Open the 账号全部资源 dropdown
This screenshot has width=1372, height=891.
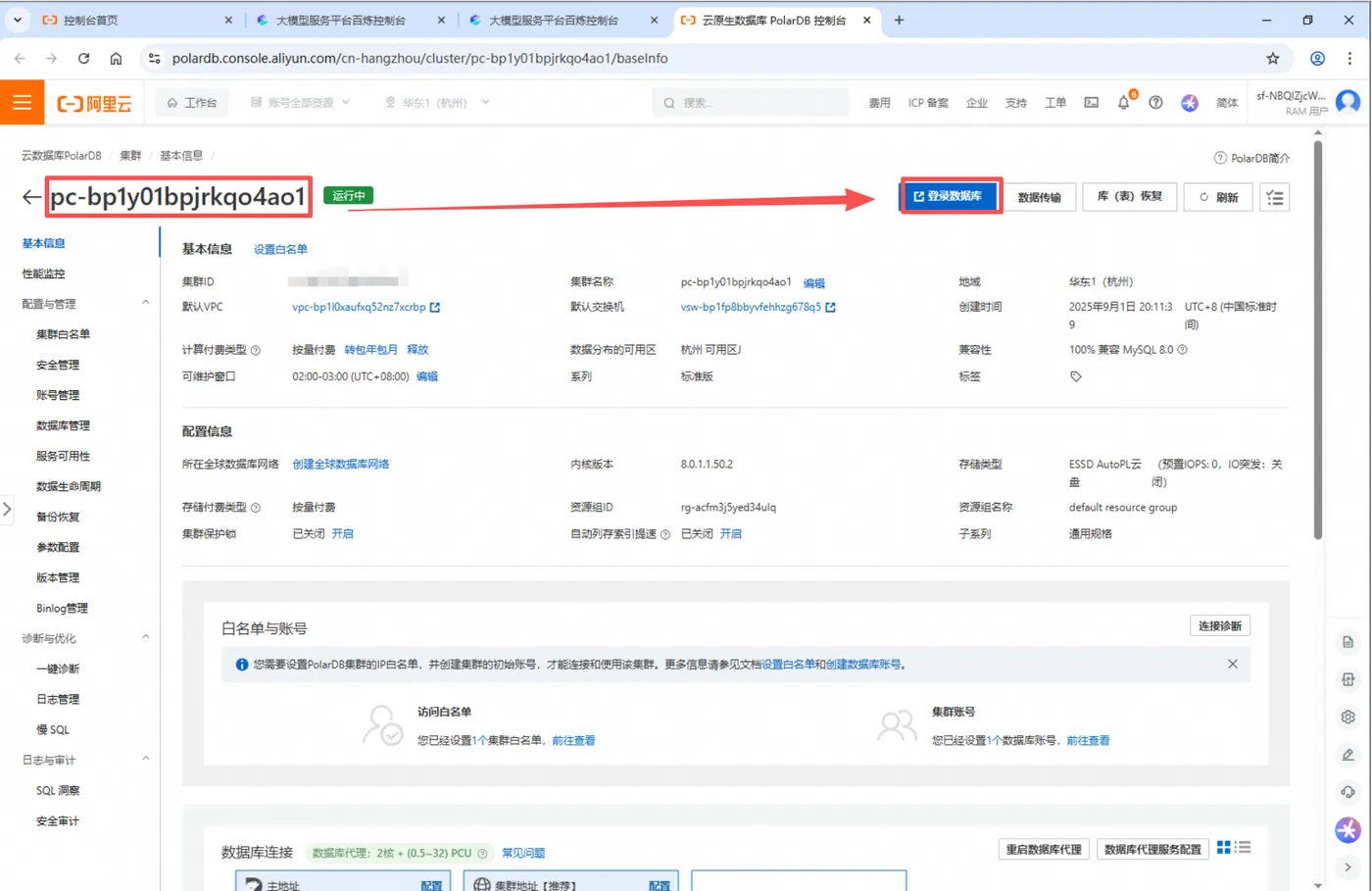click(x=300, y=102)
